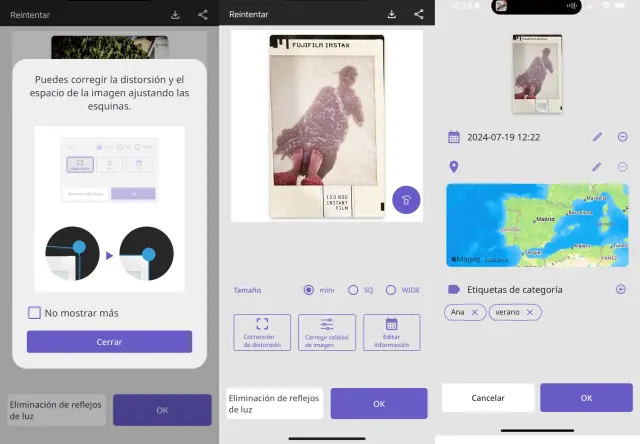
Task: Open Editar información tool
Action: point(391,332)
